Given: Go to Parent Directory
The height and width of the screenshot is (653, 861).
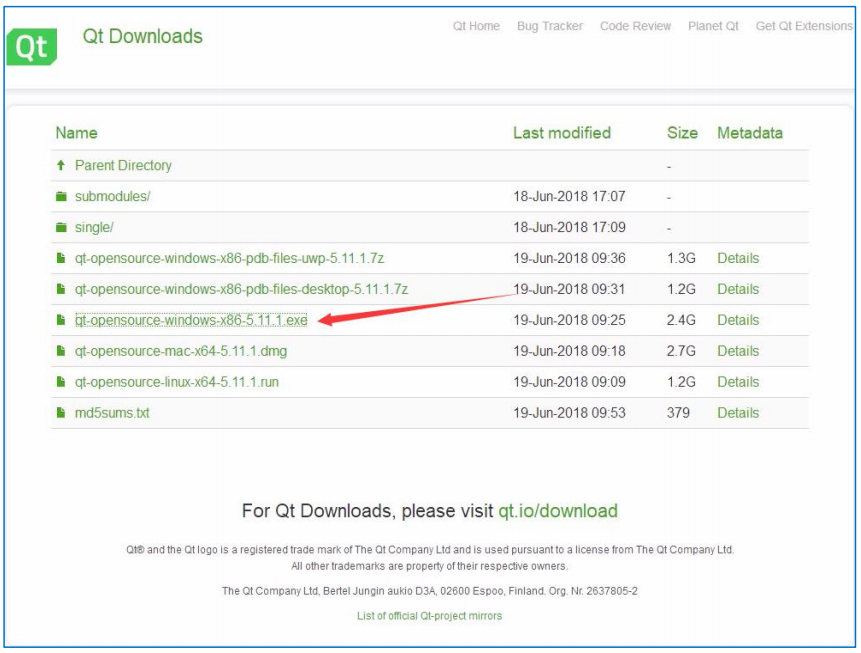Looking at the screenshot, I should (123, 165).
